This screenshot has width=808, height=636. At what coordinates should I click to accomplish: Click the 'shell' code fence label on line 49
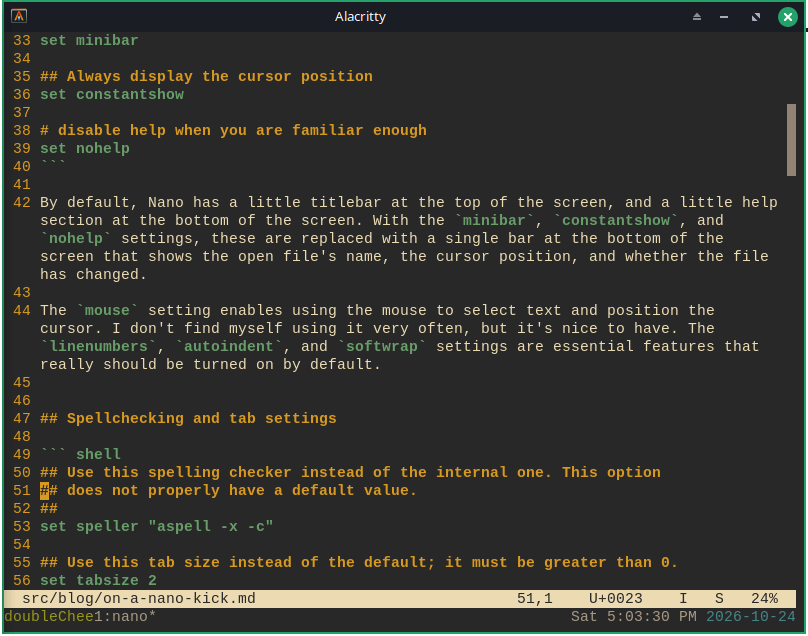tap(98, 455)
